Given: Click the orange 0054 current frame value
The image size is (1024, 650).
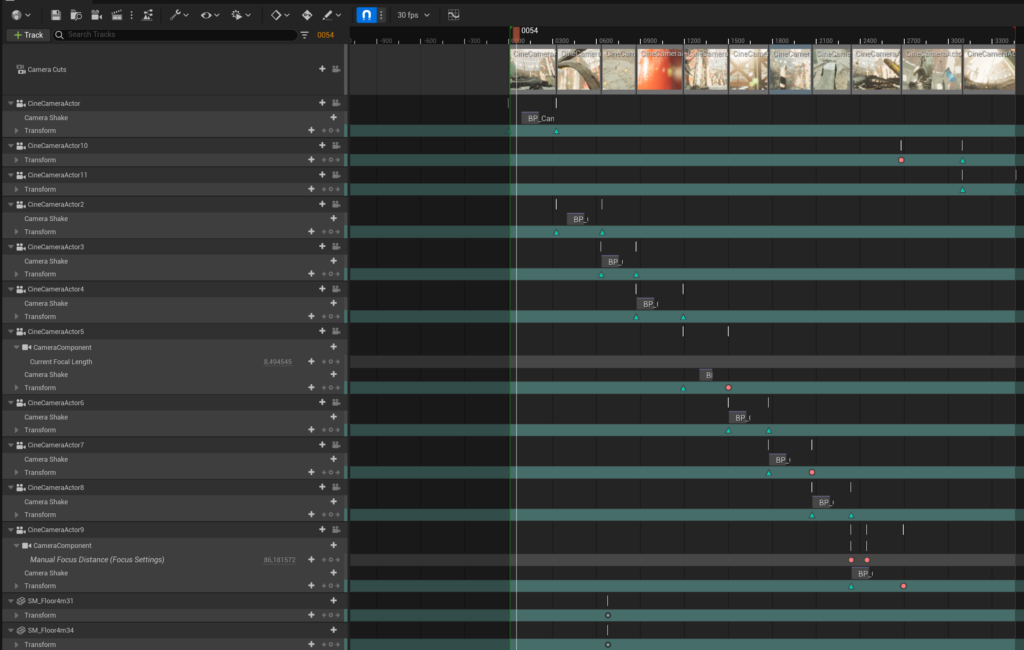Looking at the screenshot, I should pos(325,35).
